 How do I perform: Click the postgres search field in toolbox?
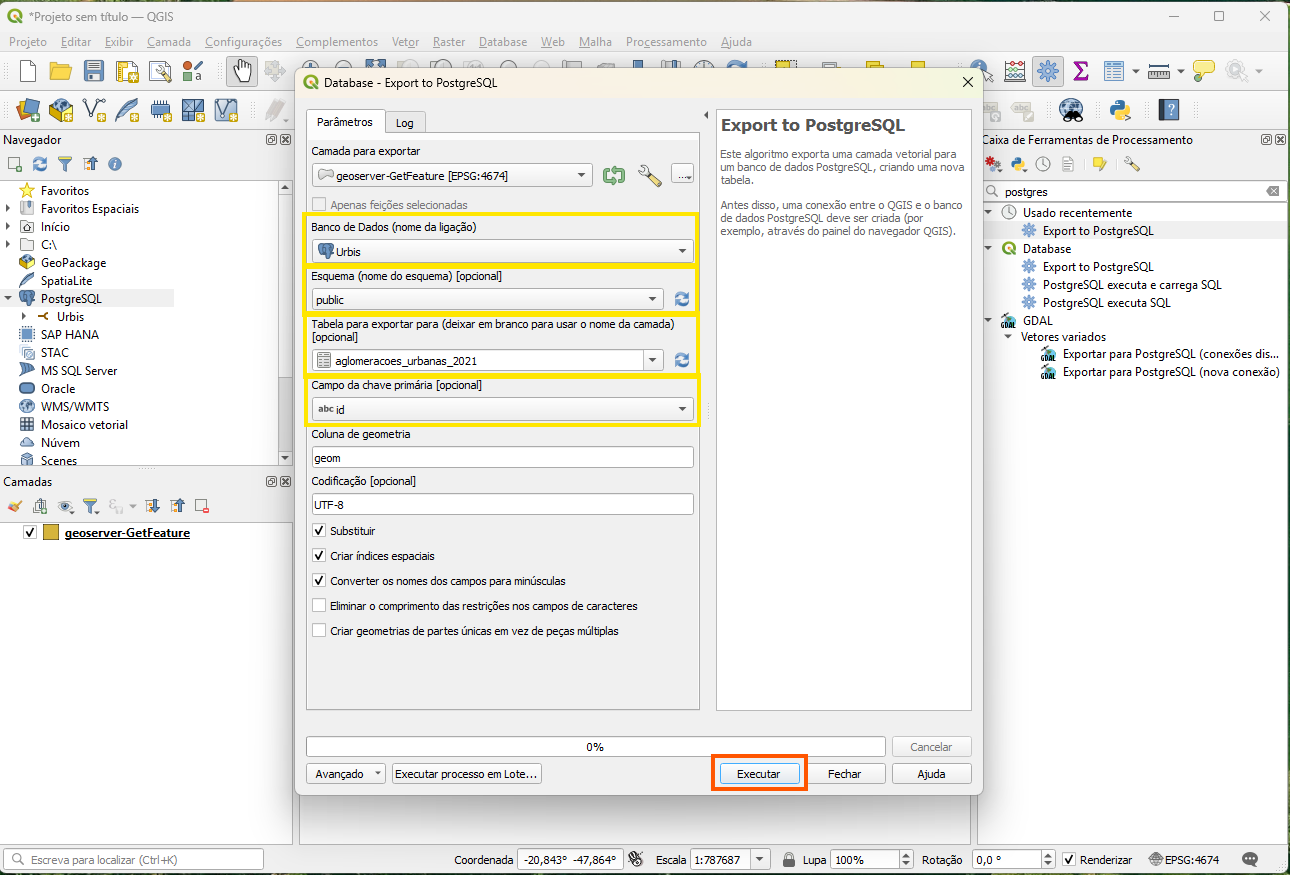point(1132,191)
